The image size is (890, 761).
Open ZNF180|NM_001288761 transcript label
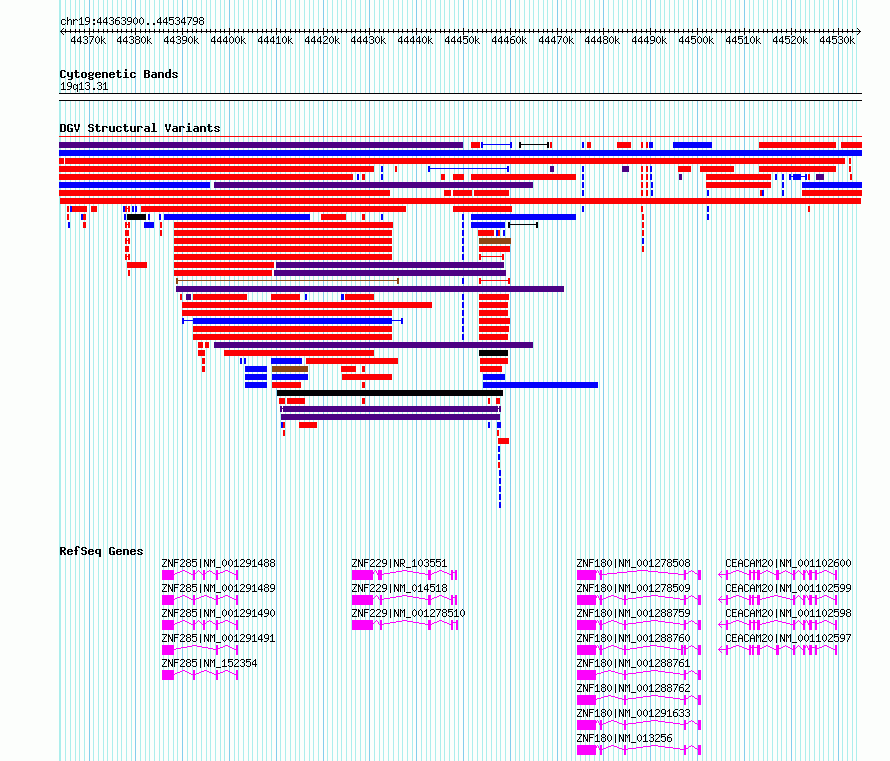633,663
